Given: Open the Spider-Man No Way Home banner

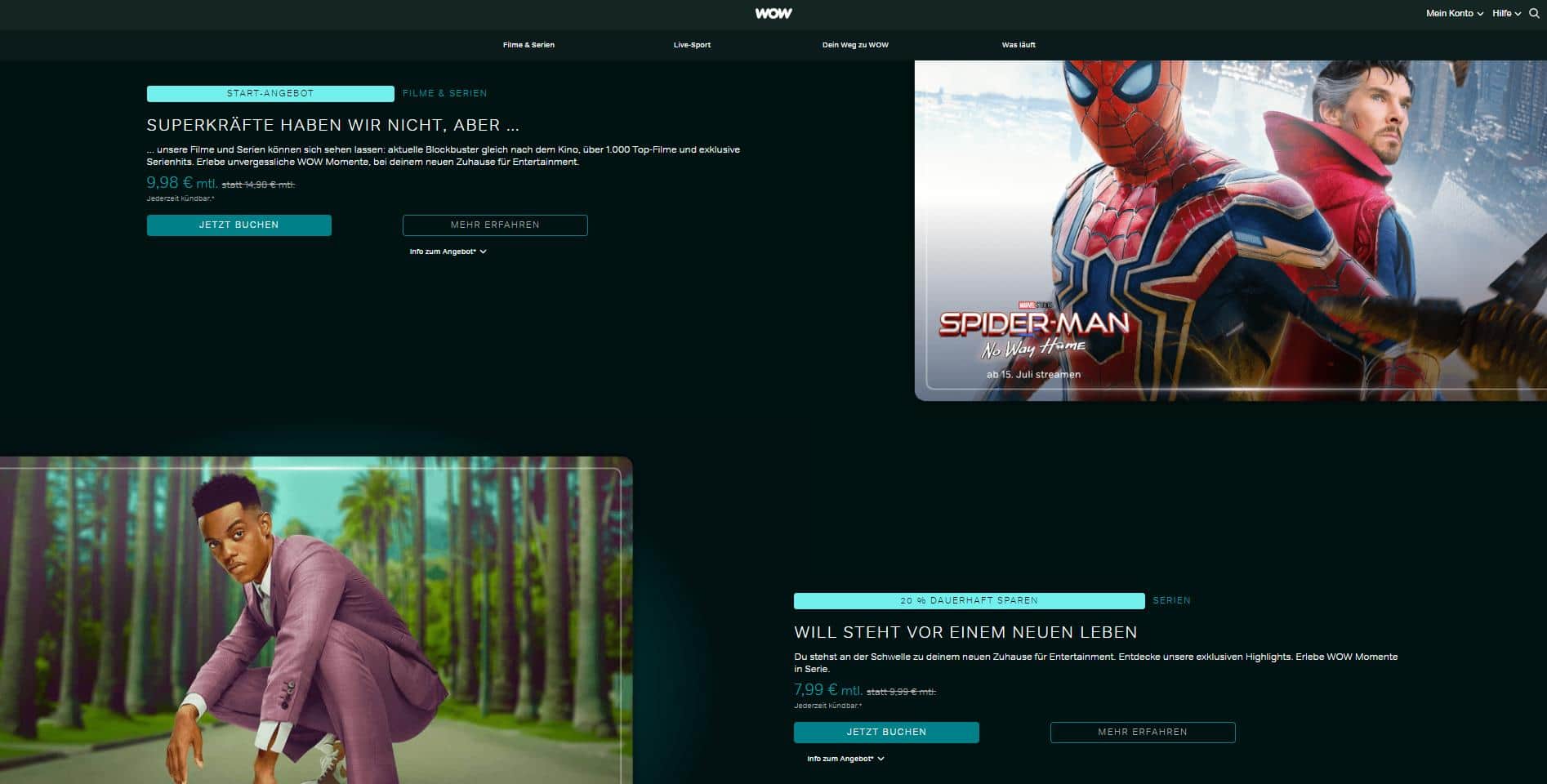Looking at the screenshot, I should point(1230,230).
